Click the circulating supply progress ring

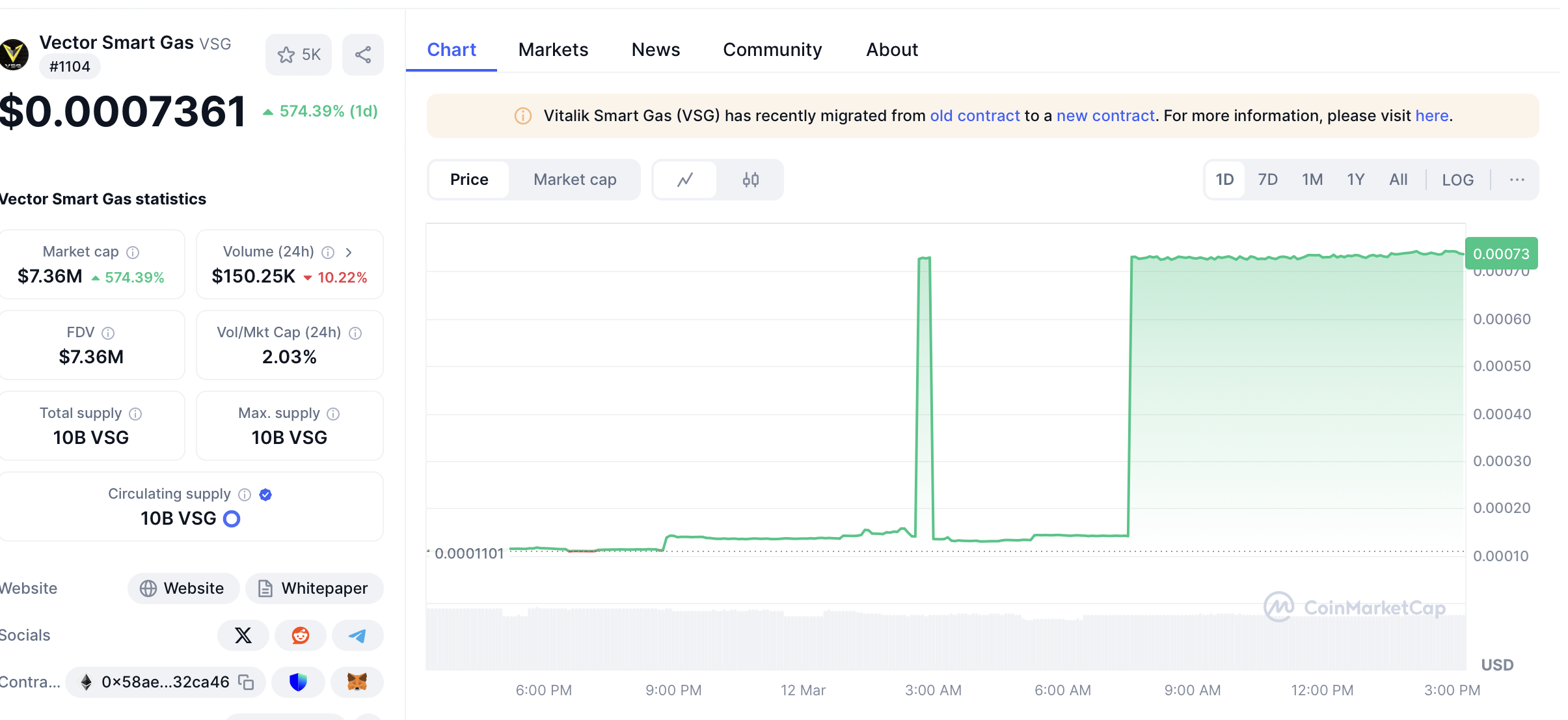click(x=232, y=519)
